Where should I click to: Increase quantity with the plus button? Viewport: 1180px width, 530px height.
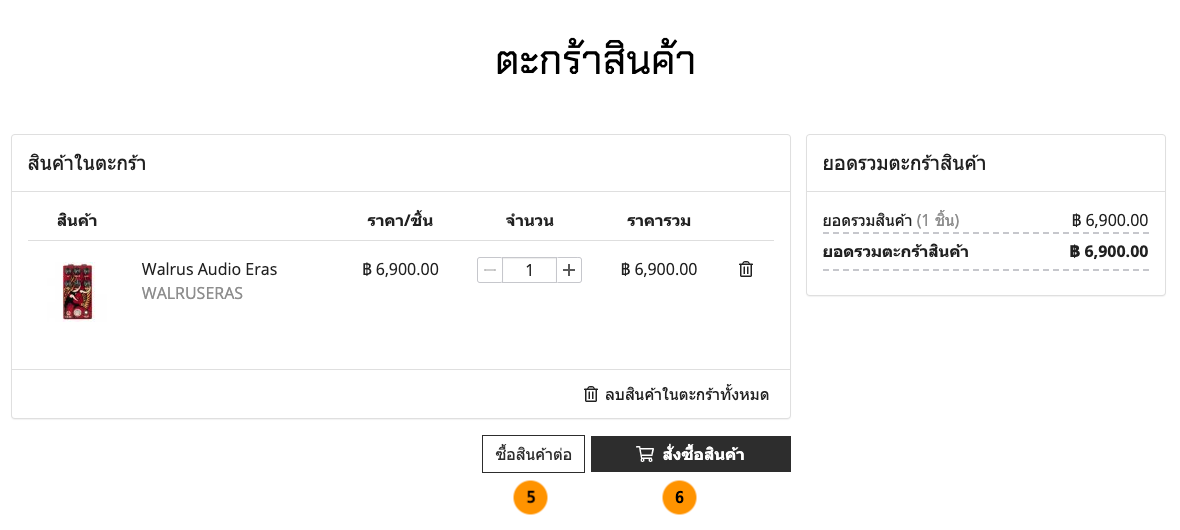[569, 270]
